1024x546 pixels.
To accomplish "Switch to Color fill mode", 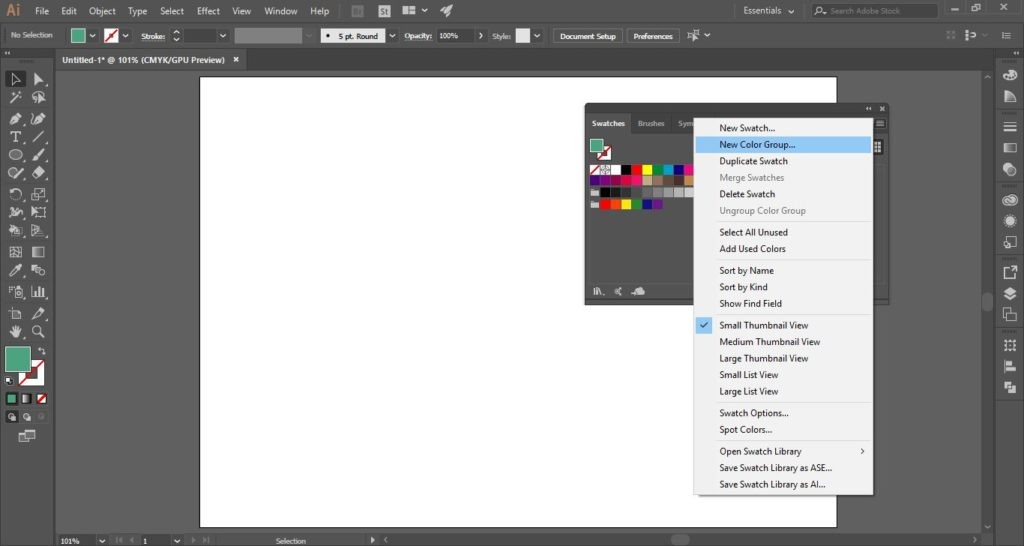I will click(12, 398).
